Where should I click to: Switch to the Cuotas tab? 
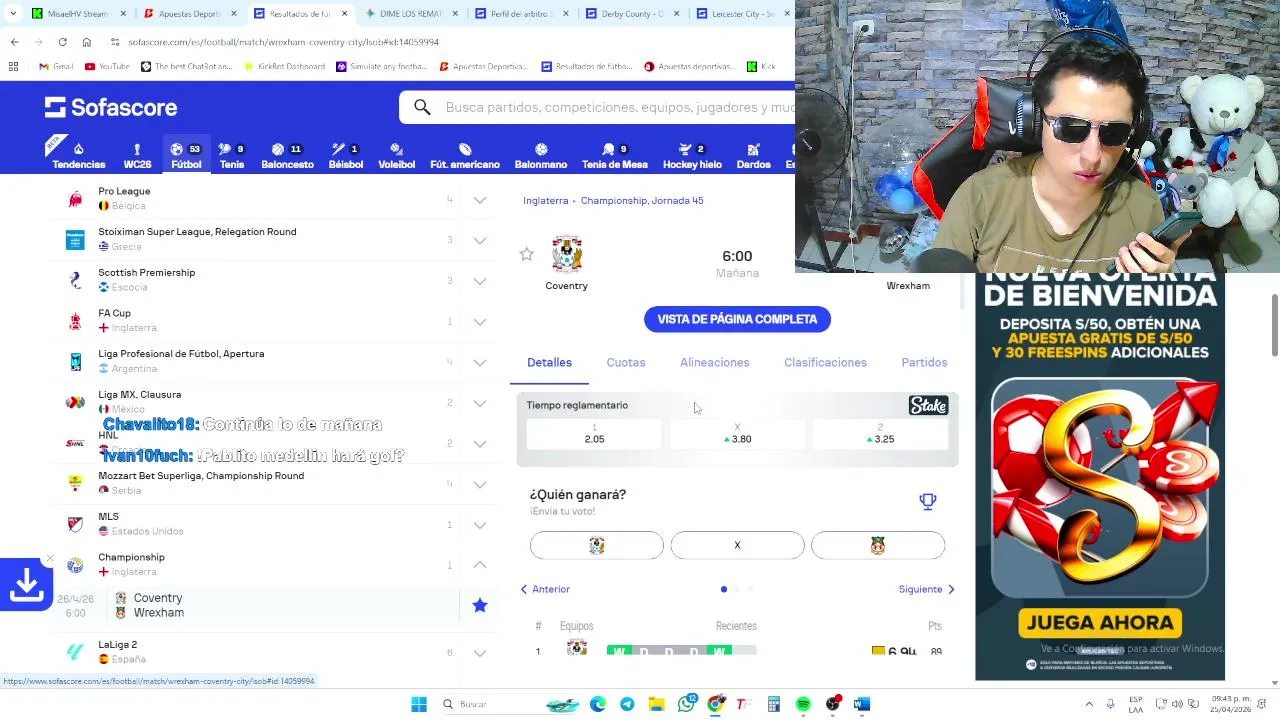coord(626,362)
